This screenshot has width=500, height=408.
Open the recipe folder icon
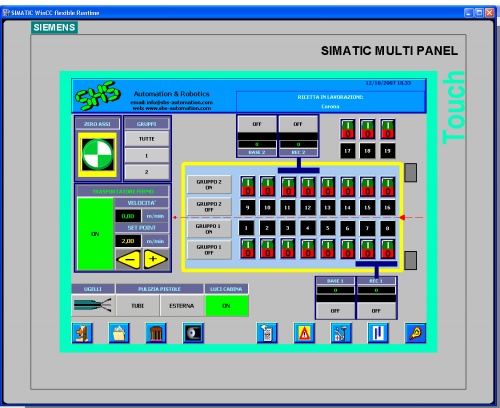click(119, 333)
